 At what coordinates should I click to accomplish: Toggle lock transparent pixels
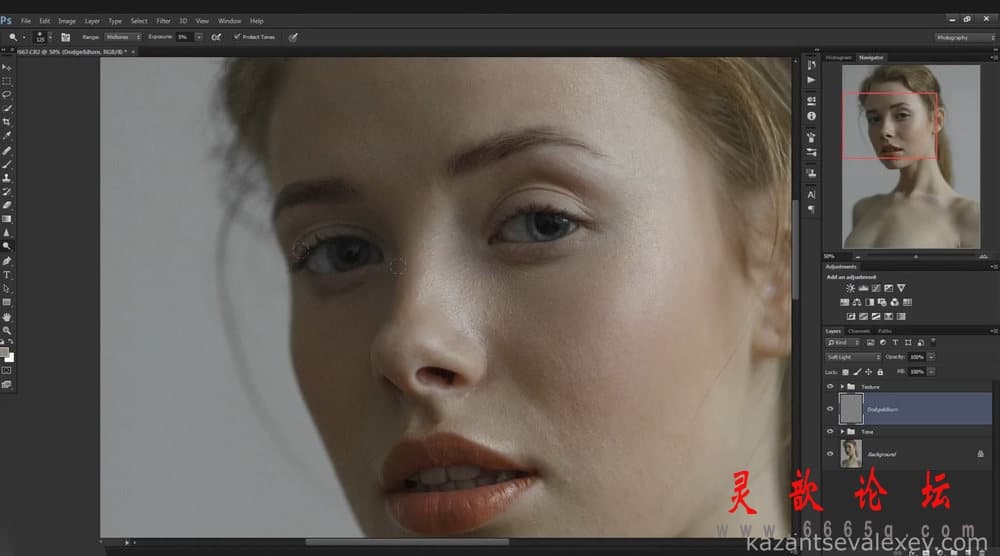[846, 372]
